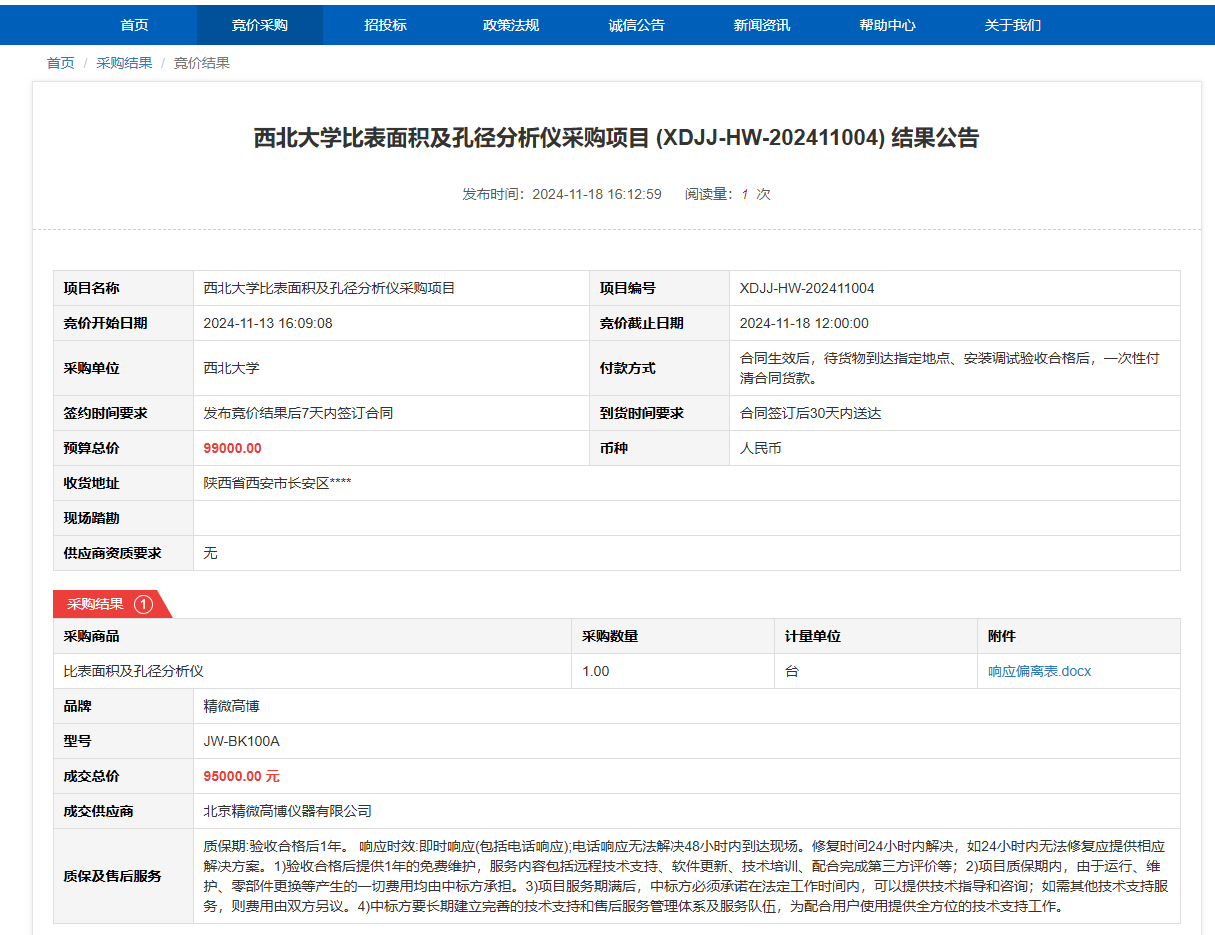
Task: Open the 政策法规 menu item
Action: pyautogui.click(x=511, y=25)
